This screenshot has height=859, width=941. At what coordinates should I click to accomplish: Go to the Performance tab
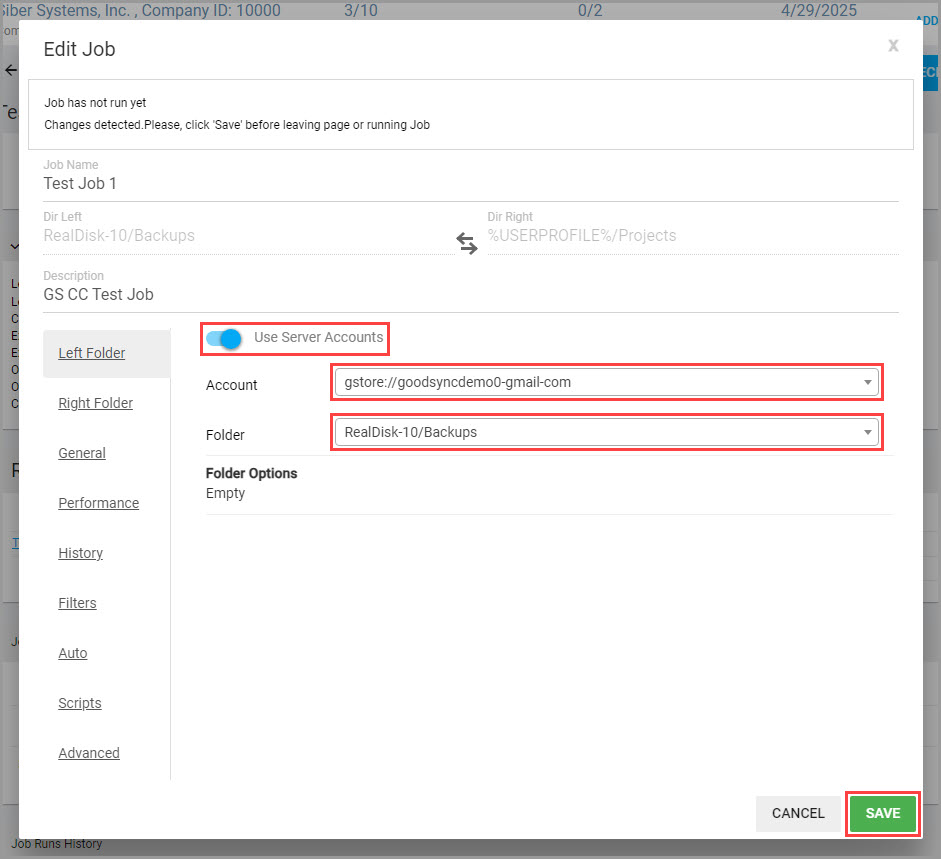[98, 503]
